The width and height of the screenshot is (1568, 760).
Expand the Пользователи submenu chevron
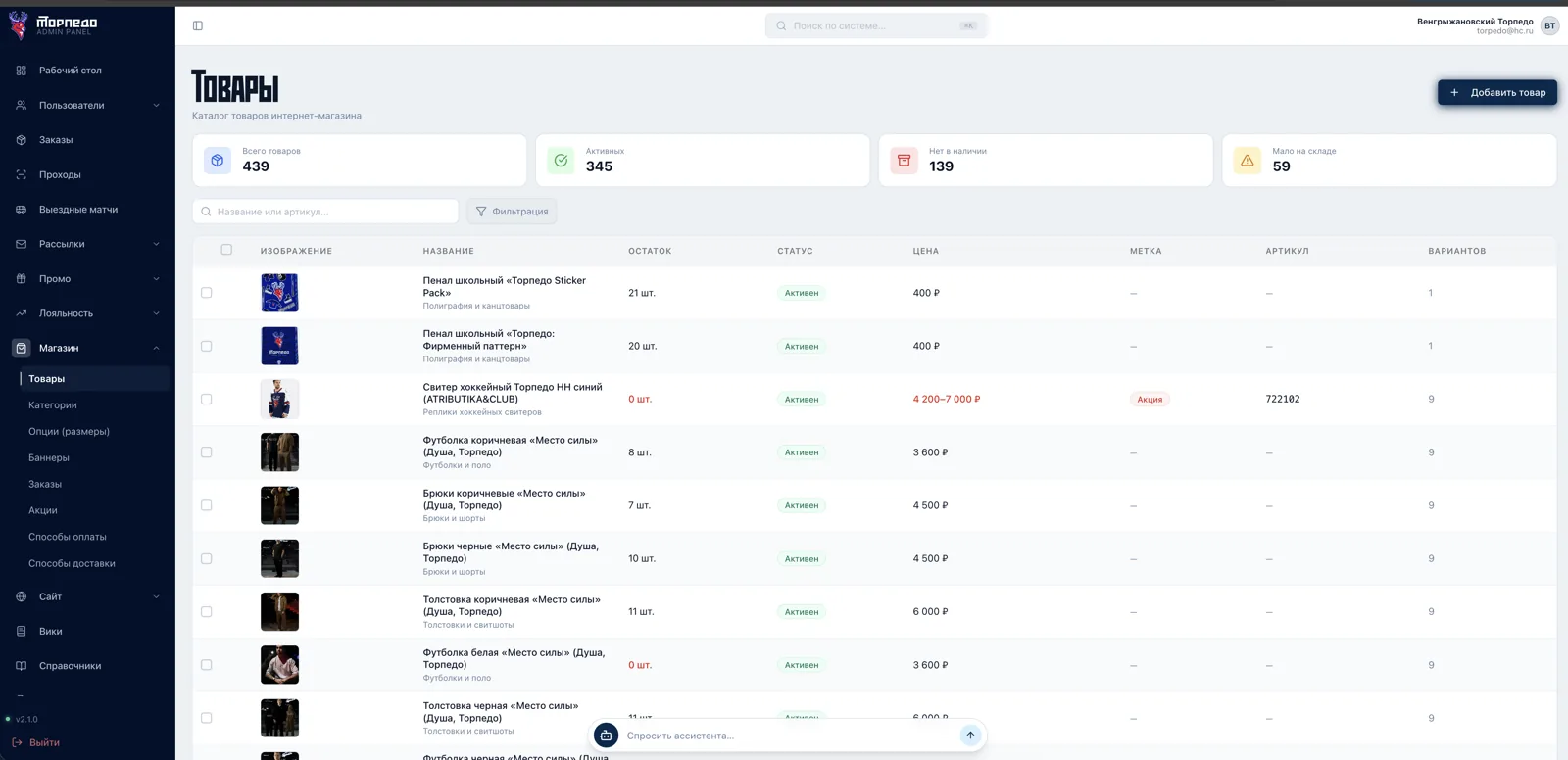click(156, 105)
